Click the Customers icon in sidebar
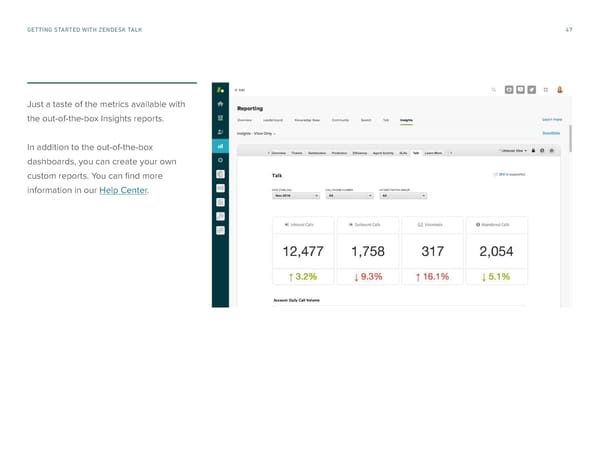Viewport: 600px width, 463px height. pyautogui.click(x=219, y=132)
